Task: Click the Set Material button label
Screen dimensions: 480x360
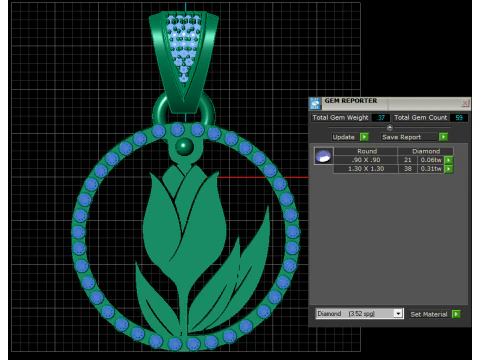Action: [429, 314]
